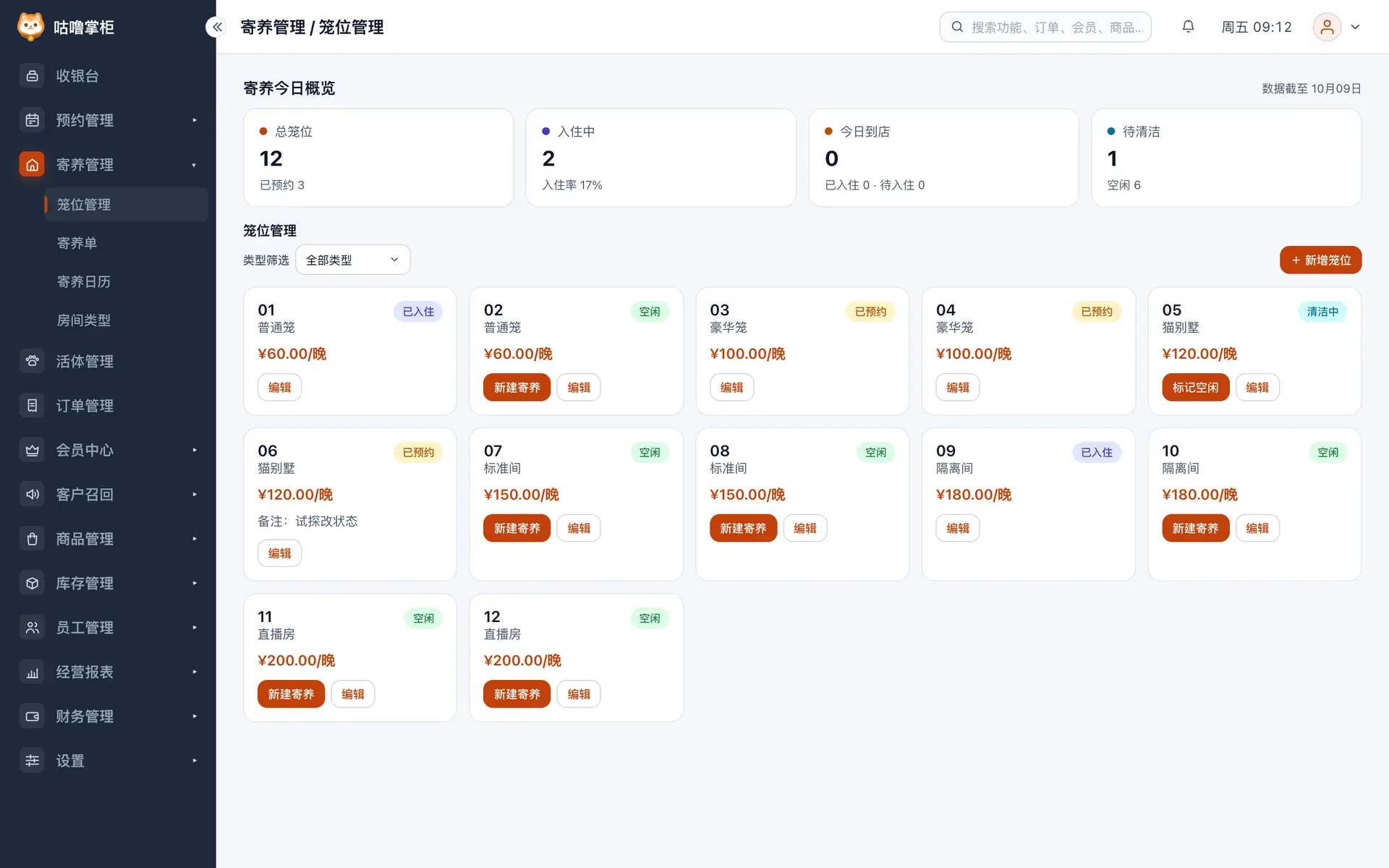Click the 客户召回 speaker icon
1389x868 pixels.
pos(32,495)
